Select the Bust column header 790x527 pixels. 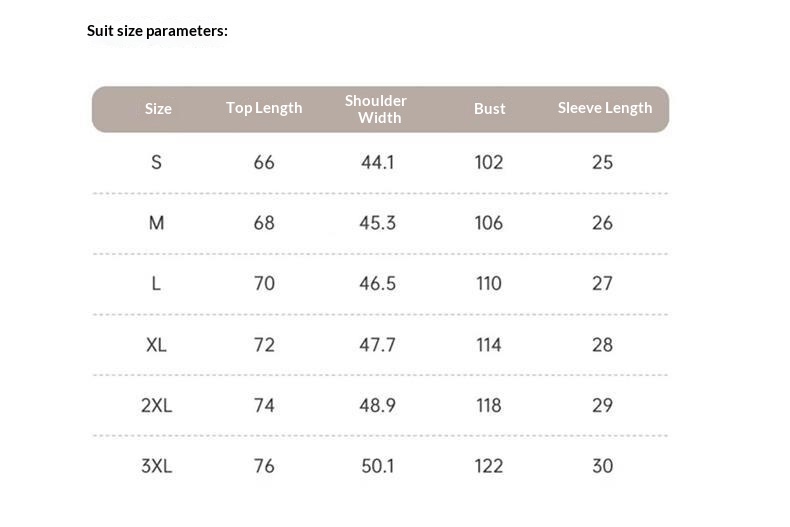tap(490, 109)
